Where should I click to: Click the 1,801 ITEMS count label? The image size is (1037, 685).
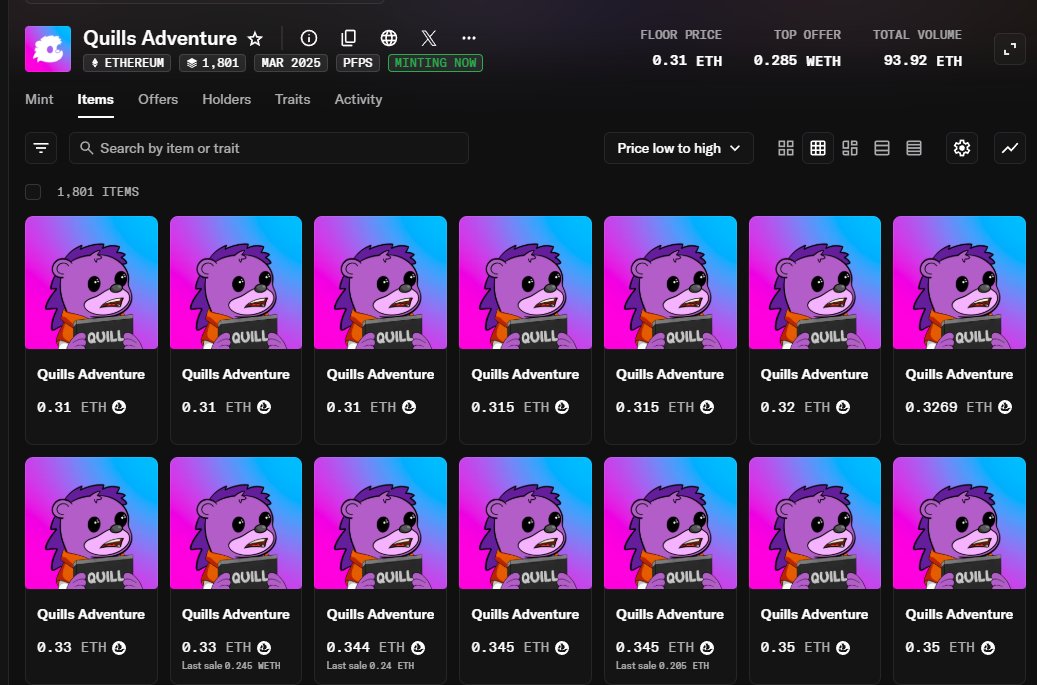tap(98, 192)
